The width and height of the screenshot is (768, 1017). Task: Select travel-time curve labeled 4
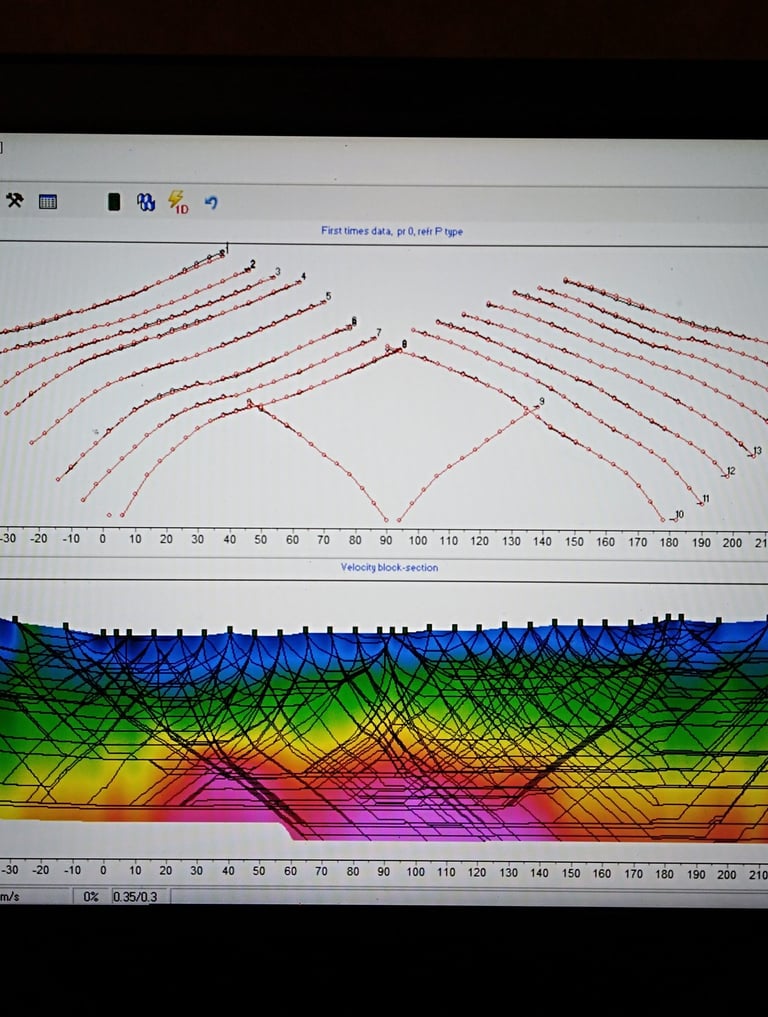click(x=303, y=277)
